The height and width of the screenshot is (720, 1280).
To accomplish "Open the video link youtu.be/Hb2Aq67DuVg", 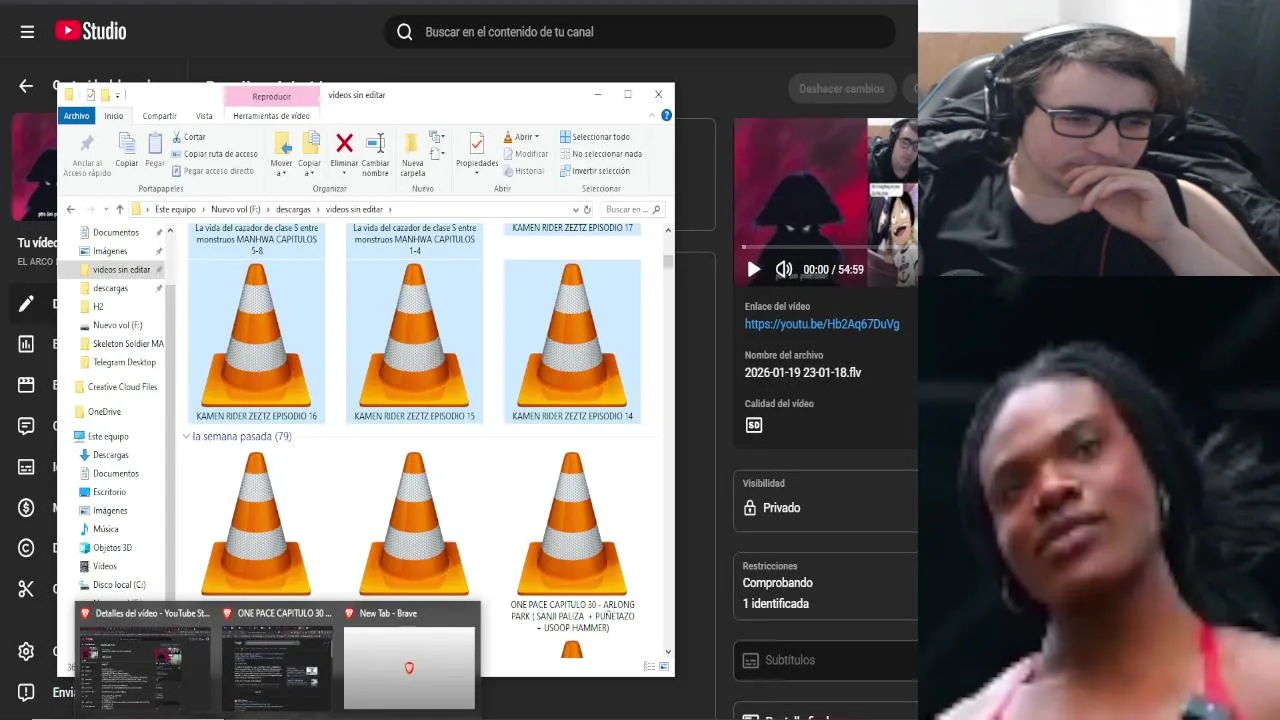I will point(822,324).
